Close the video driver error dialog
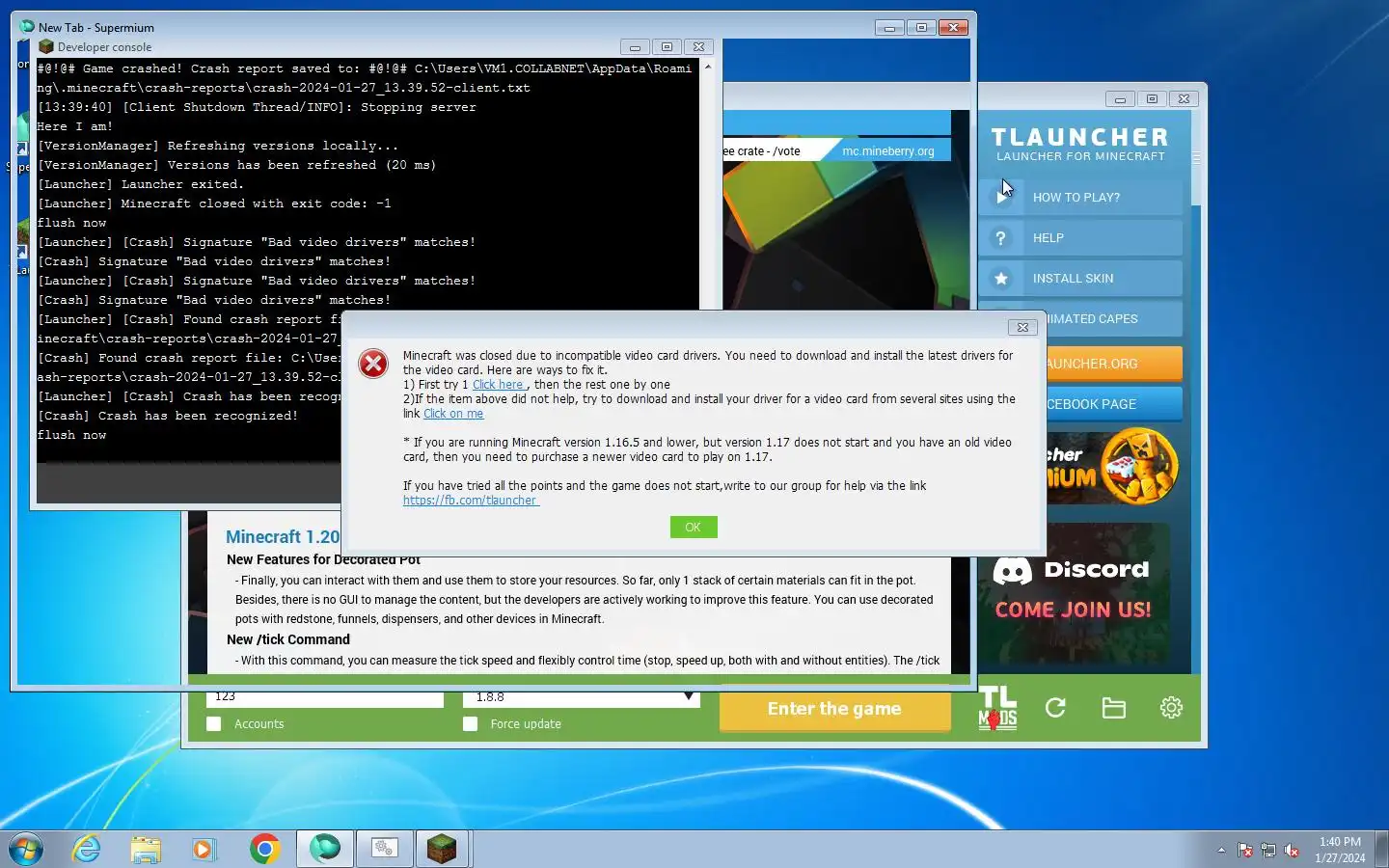This screenshot has height=868, width=1389. click(1022, 327)
